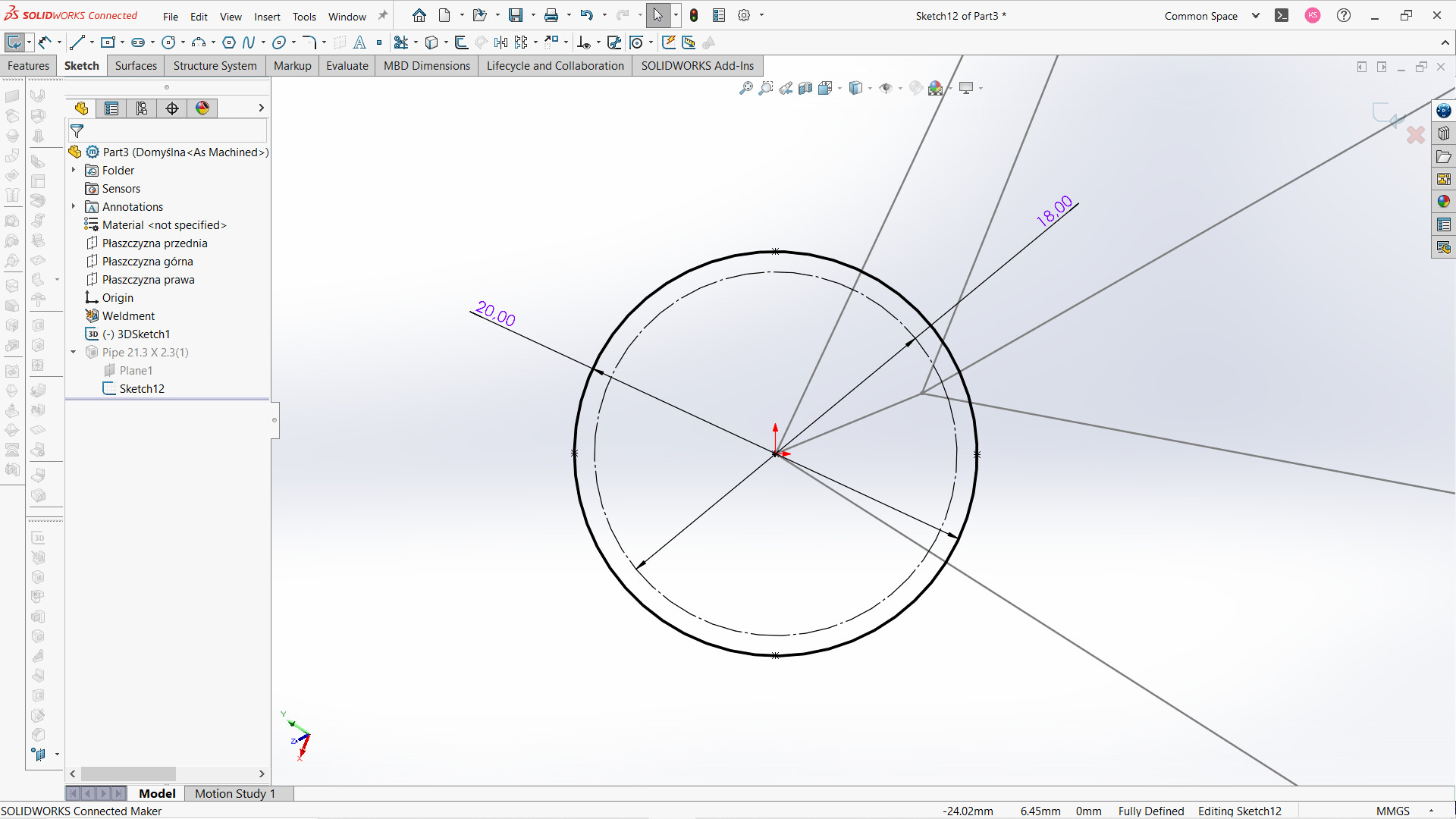Open the Design Library task pane icon
This screenshot has width=1456, height=819.
tap(1443, 133)
